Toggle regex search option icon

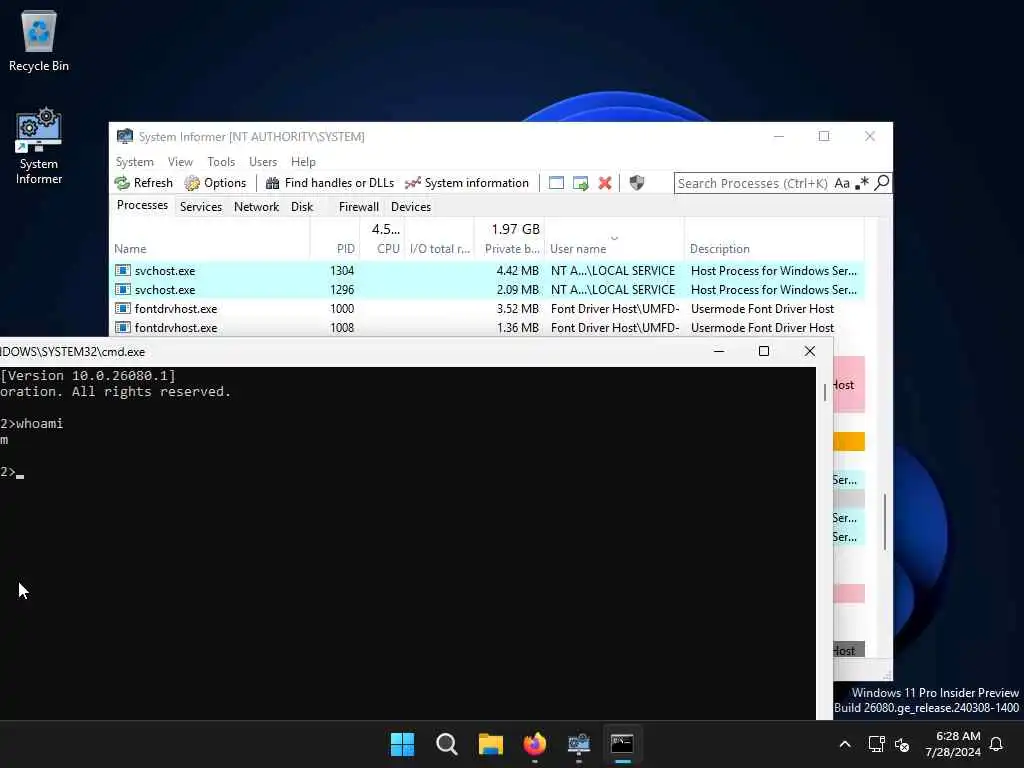863,183
